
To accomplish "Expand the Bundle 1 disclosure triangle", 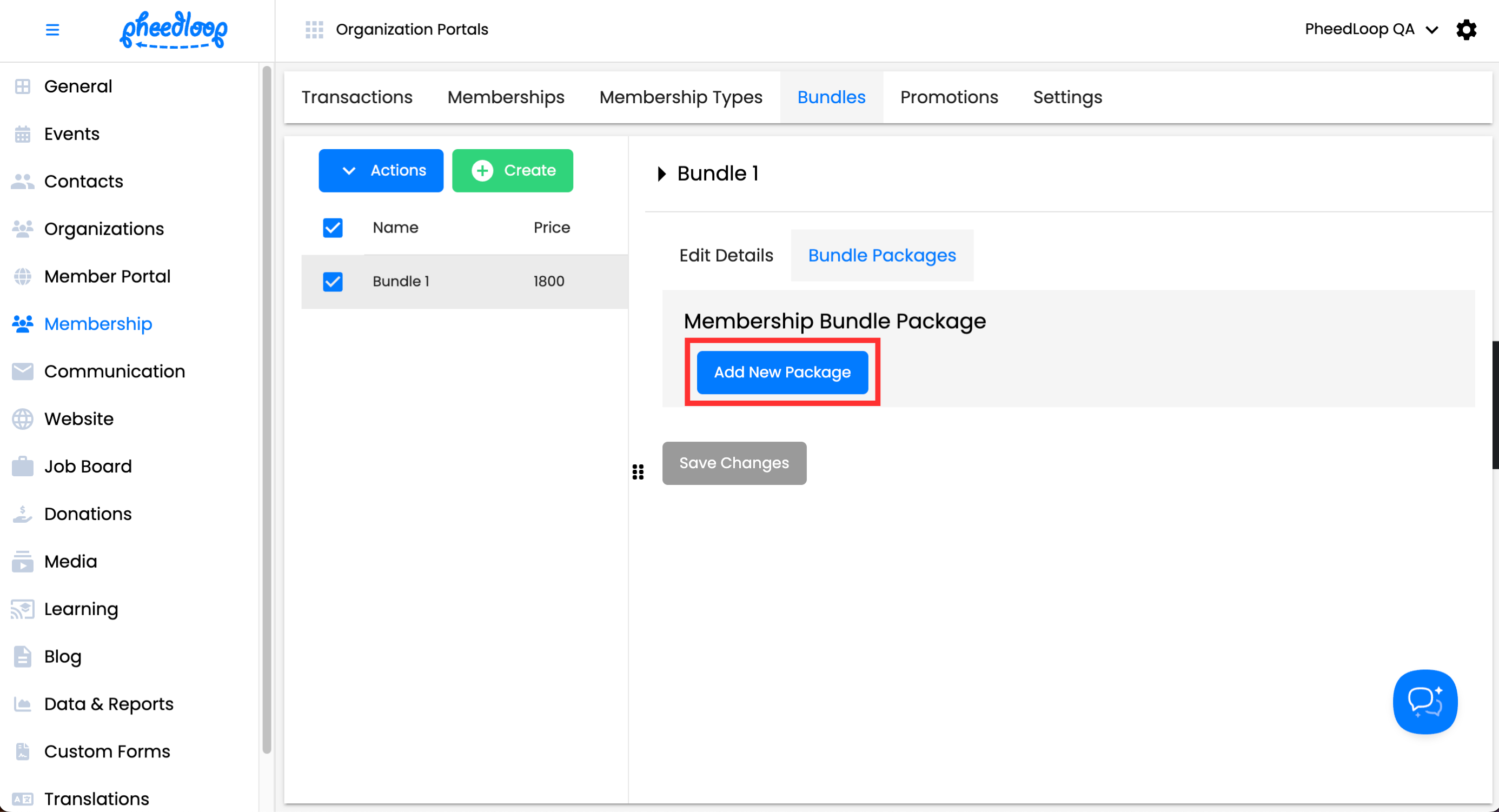I will (662, 174).
